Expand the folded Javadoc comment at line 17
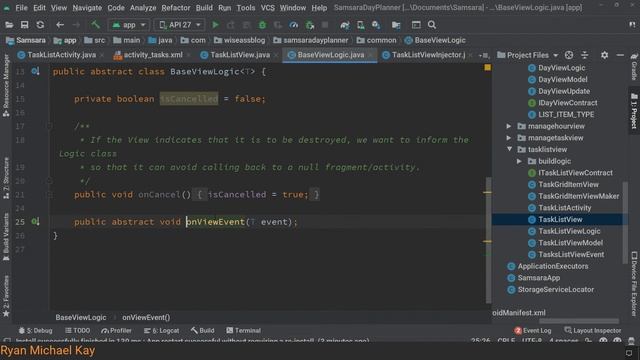The width and height of the screenshot is (640, 360). (49, 126)
